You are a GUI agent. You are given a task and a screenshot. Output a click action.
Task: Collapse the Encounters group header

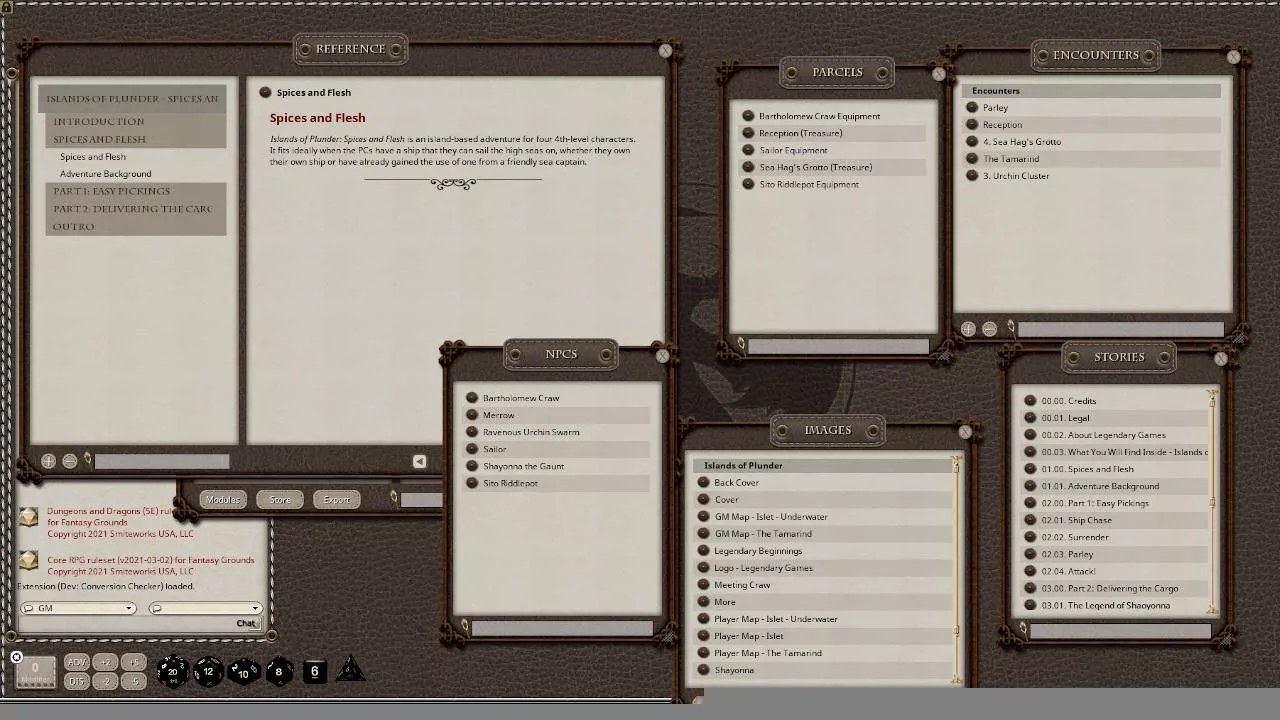pos(1092,91)
